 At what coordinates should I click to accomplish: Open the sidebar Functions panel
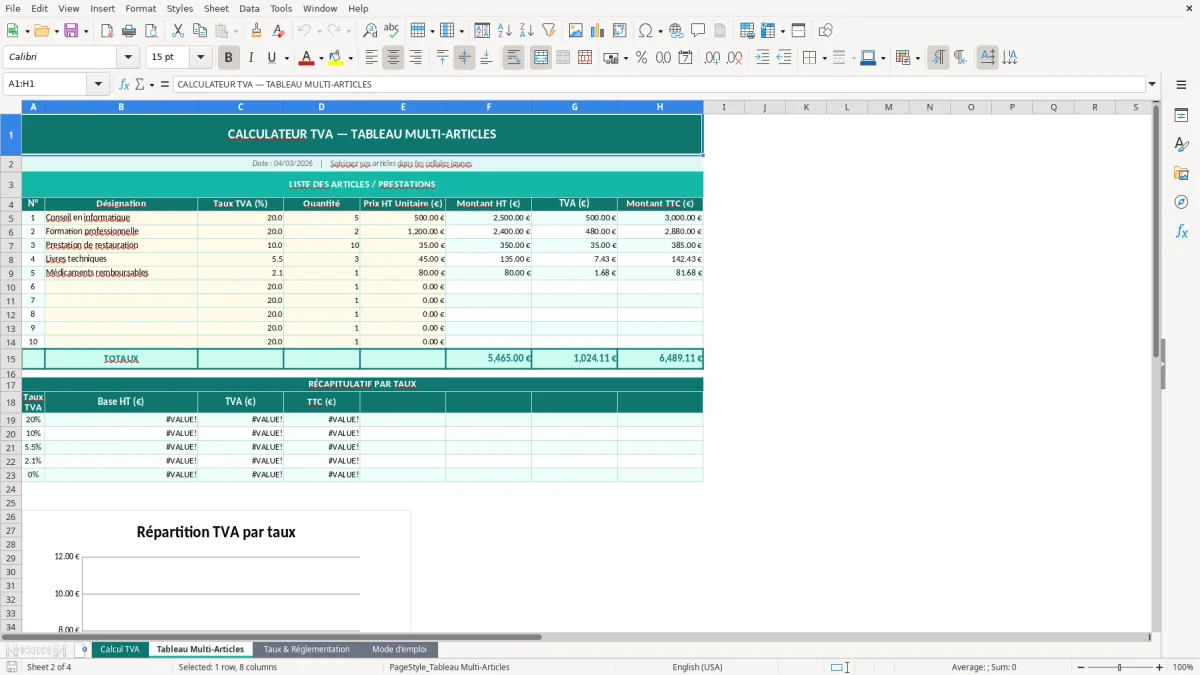coord(1181,232)
